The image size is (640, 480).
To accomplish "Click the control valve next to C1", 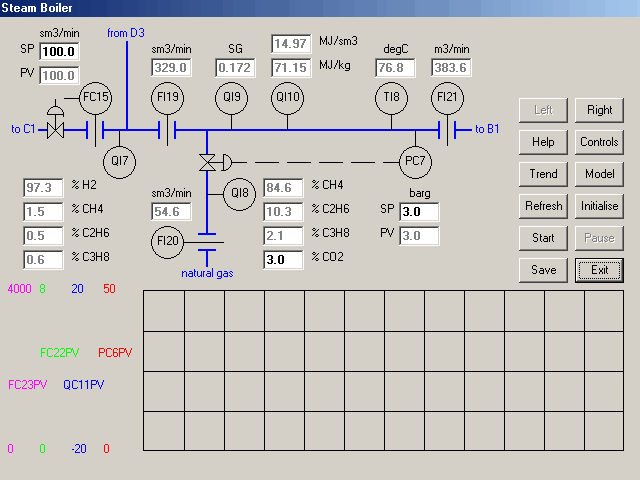I will (57, 128).
